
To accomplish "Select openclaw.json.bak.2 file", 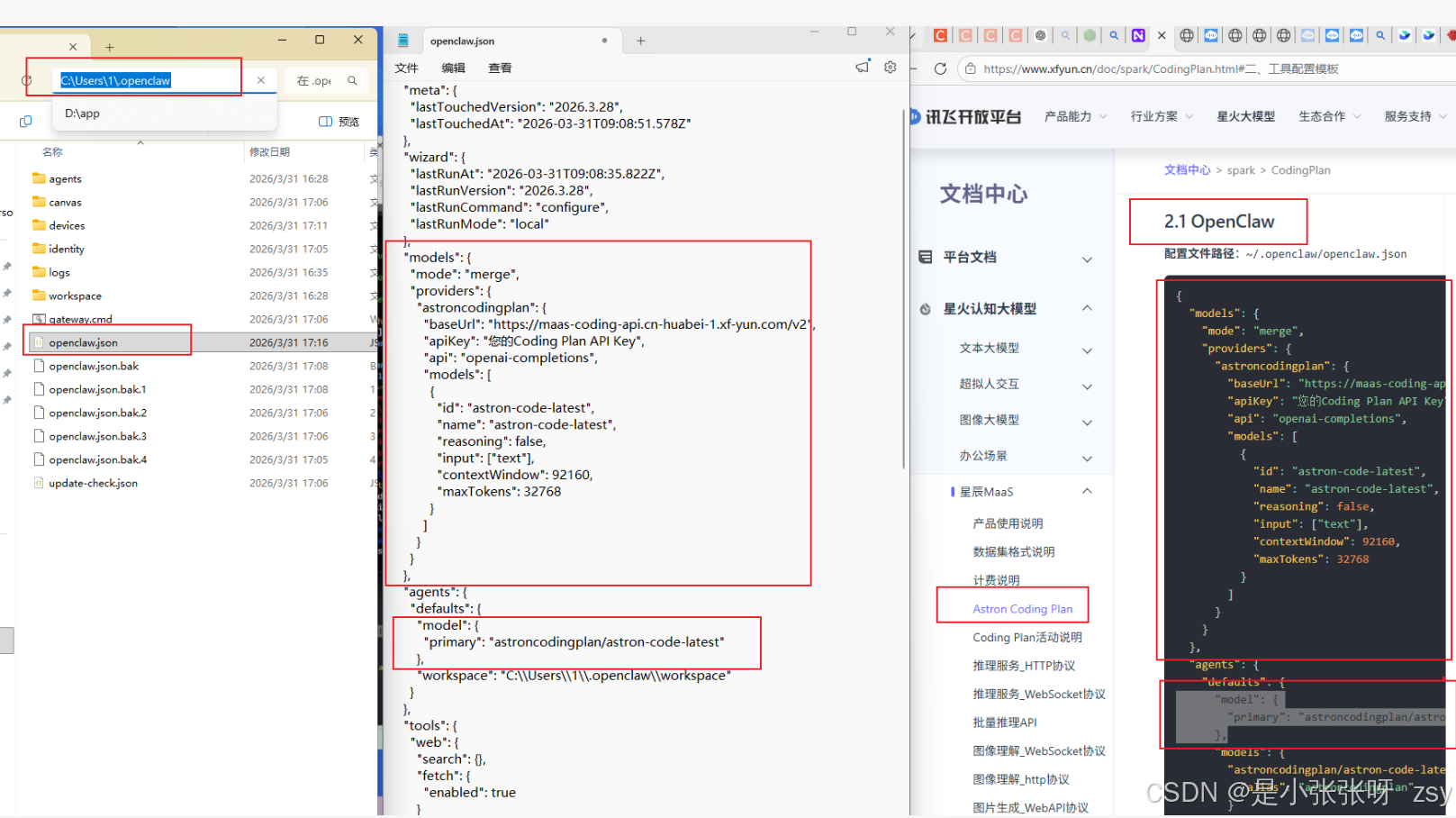I will 203,413.
